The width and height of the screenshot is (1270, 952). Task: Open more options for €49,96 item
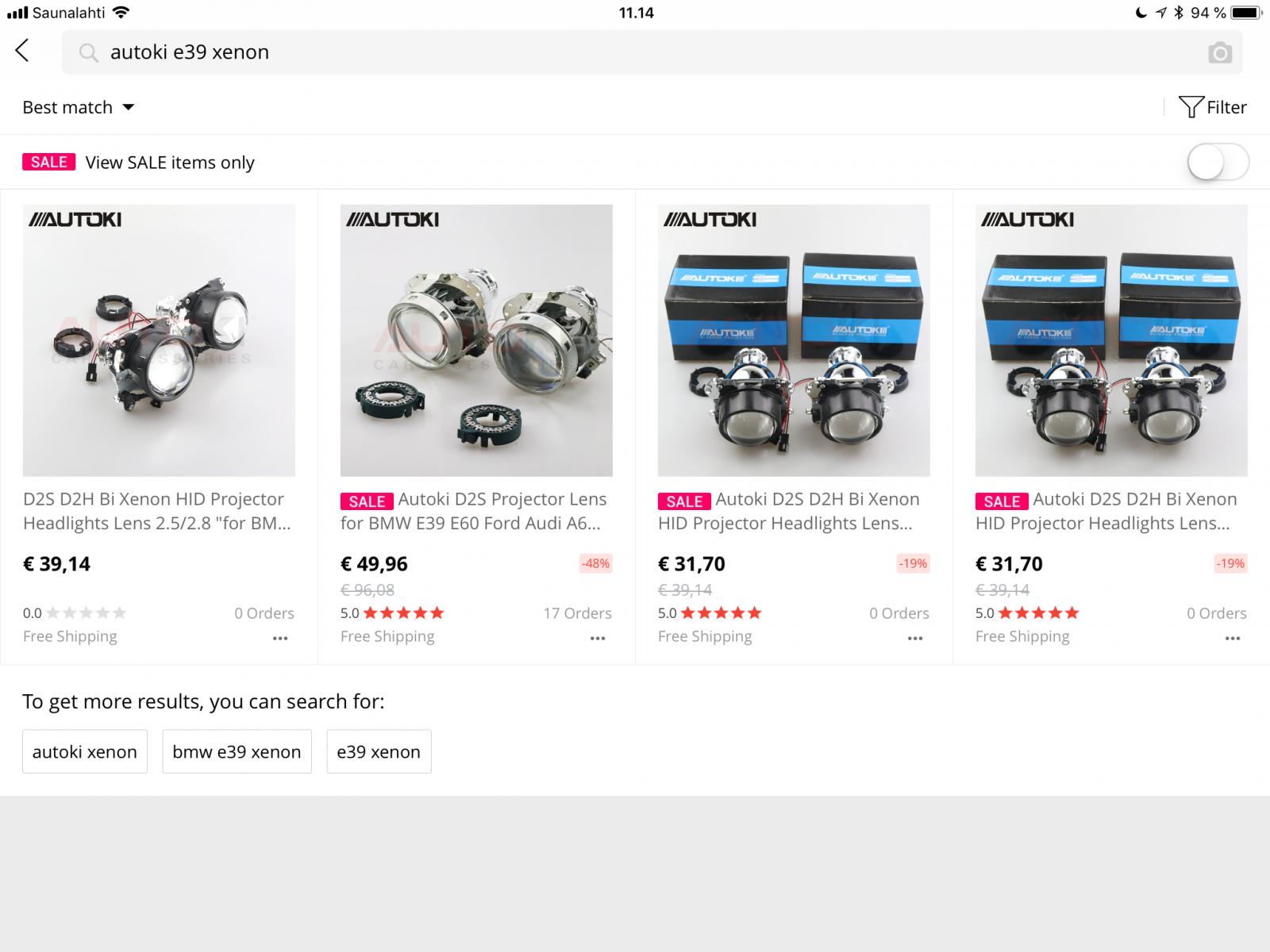[x=598, y=638]
